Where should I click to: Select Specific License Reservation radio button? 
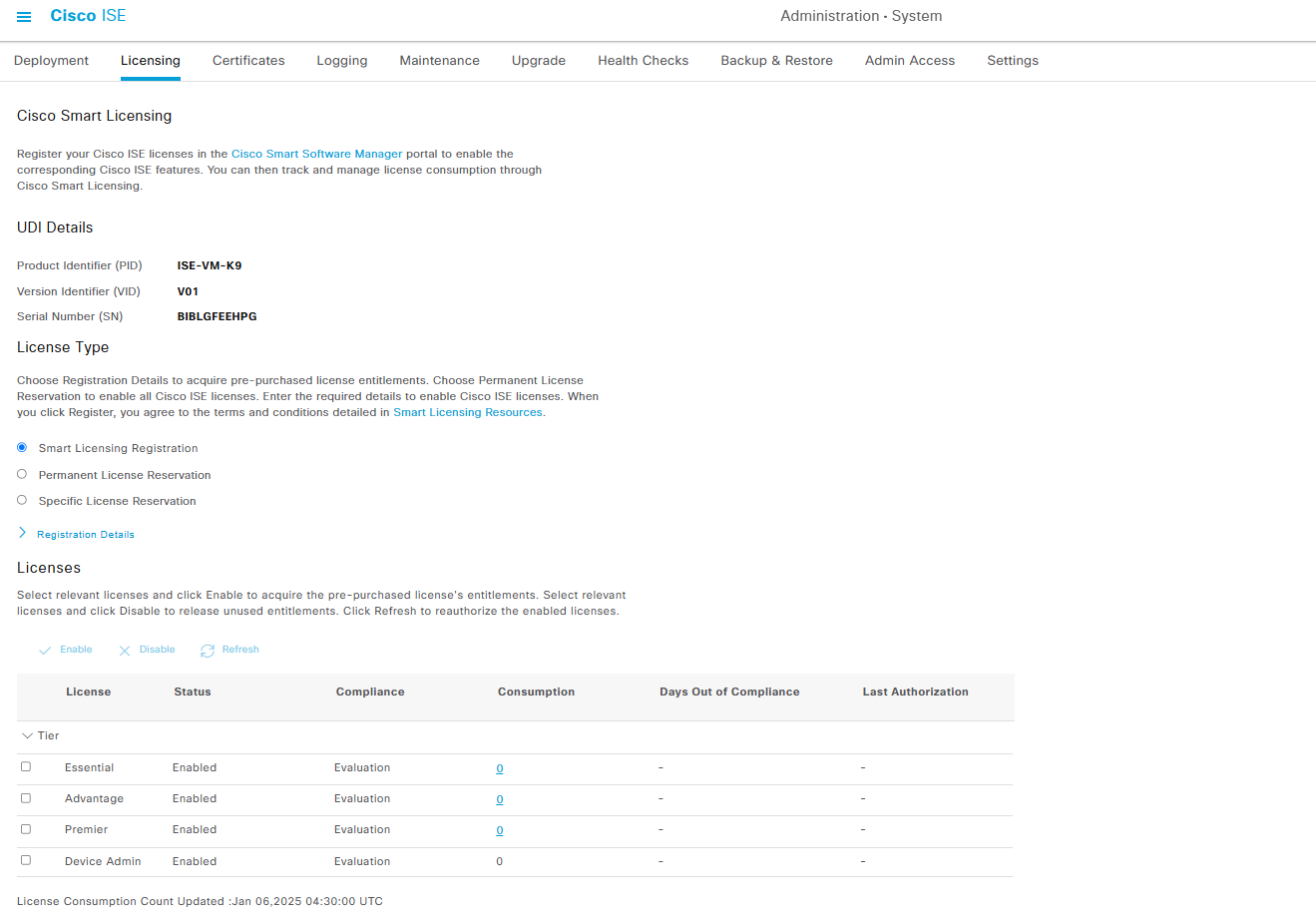click(22, 500)
